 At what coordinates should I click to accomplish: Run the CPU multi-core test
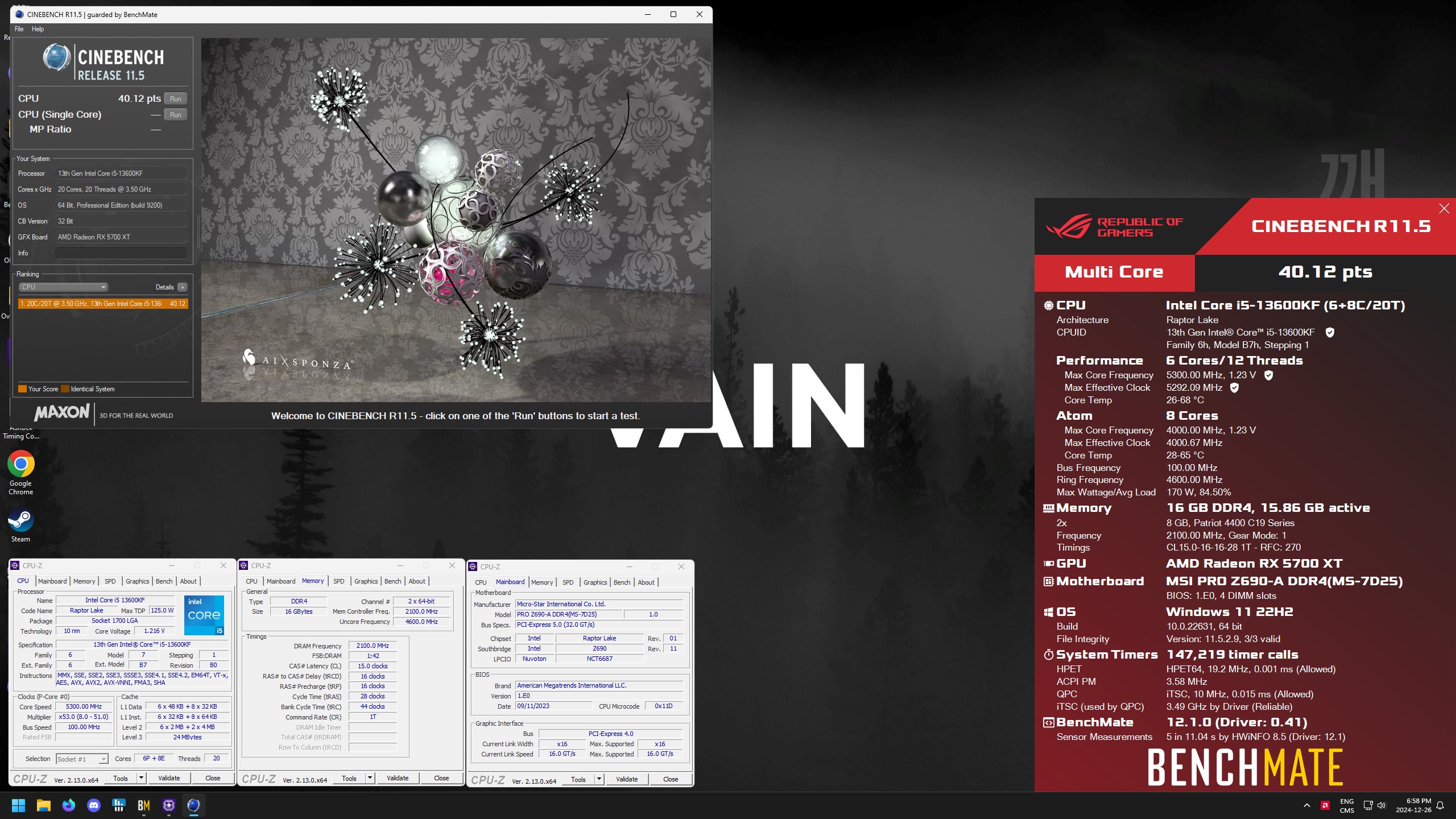pyautogui.click(x=176, y=99)
